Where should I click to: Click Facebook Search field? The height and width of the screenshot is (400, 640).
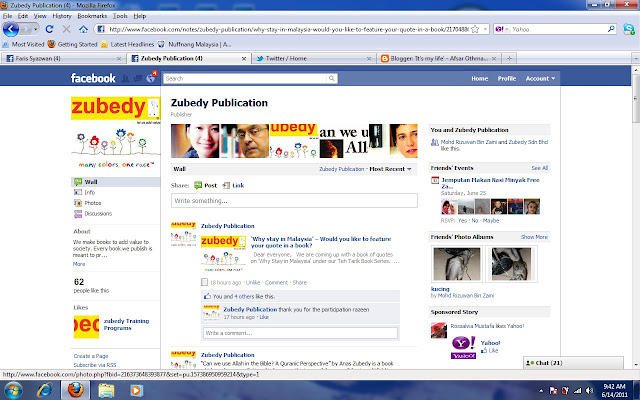click(x=245, y=78)
